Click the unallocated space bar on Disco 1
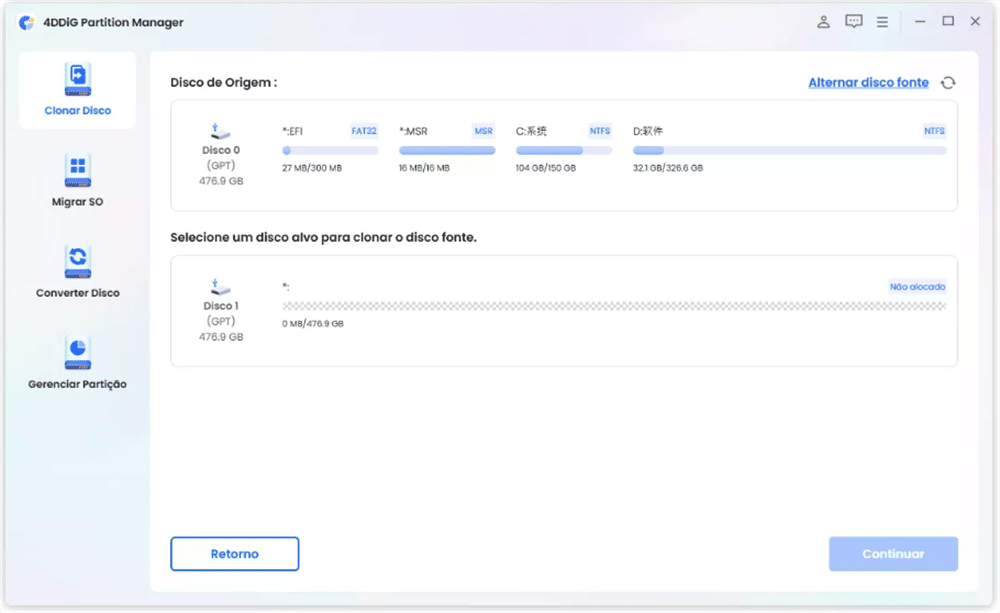1000x613 pixels. [614, 306]
